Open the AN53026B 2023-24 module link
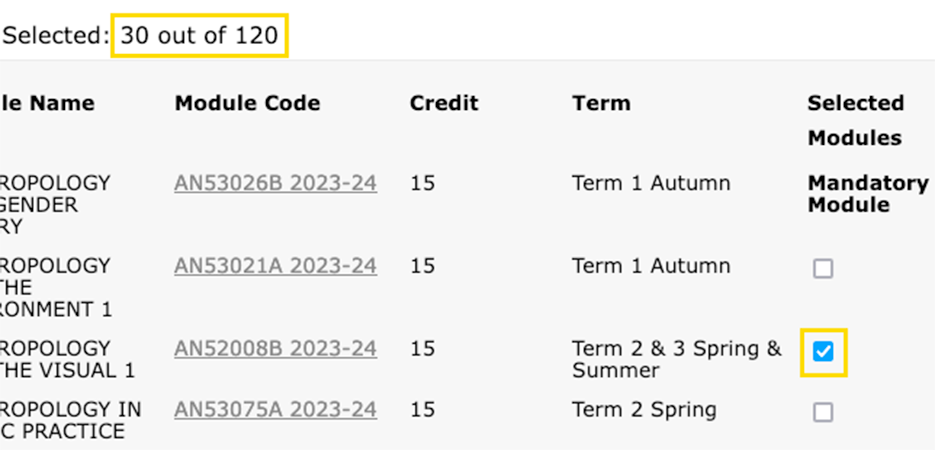935x450 pixels. [x=275, y=184]
